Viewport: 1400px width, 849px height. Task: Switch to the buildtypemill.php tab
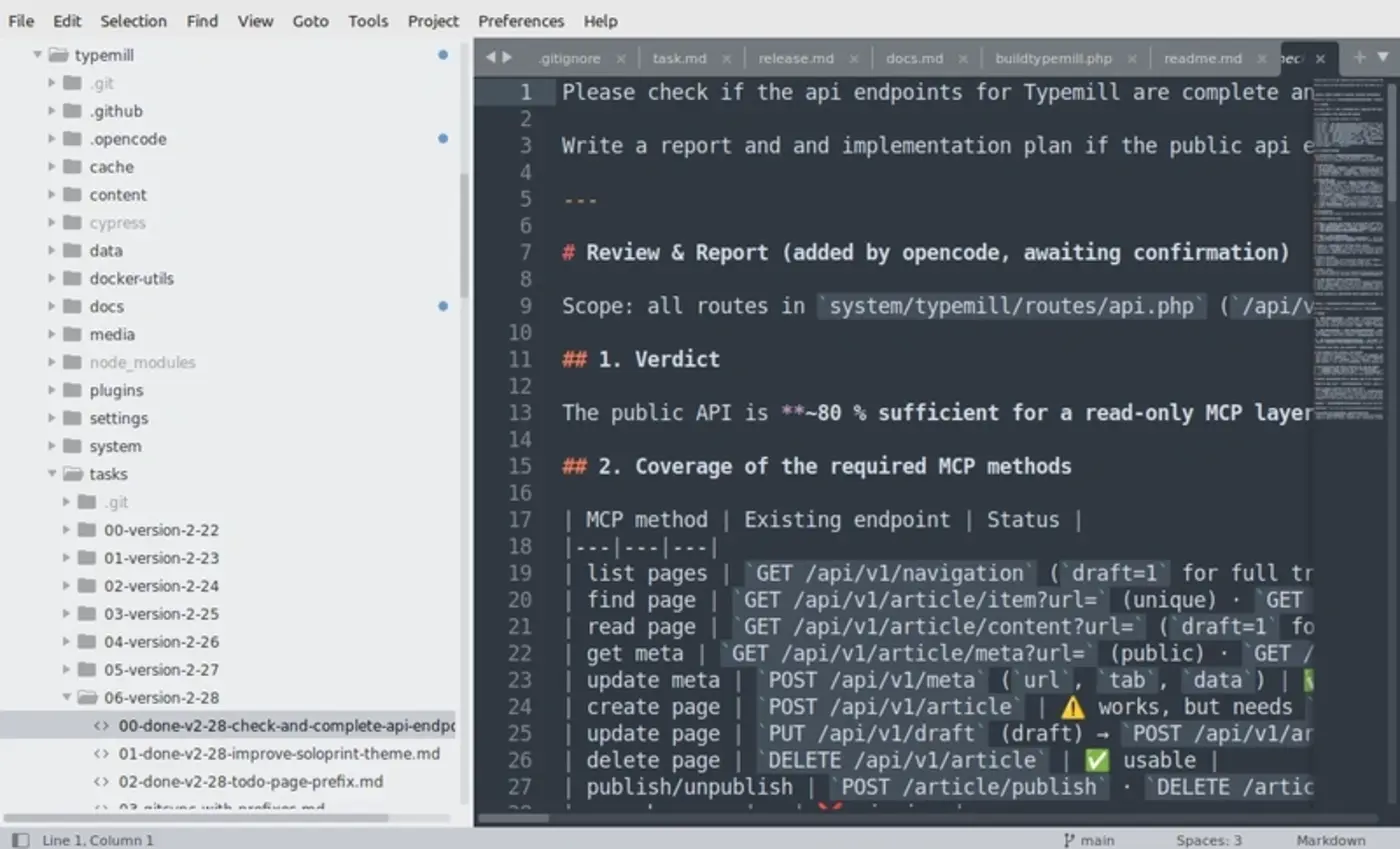pyautogui.click(x=1053, y=58)
